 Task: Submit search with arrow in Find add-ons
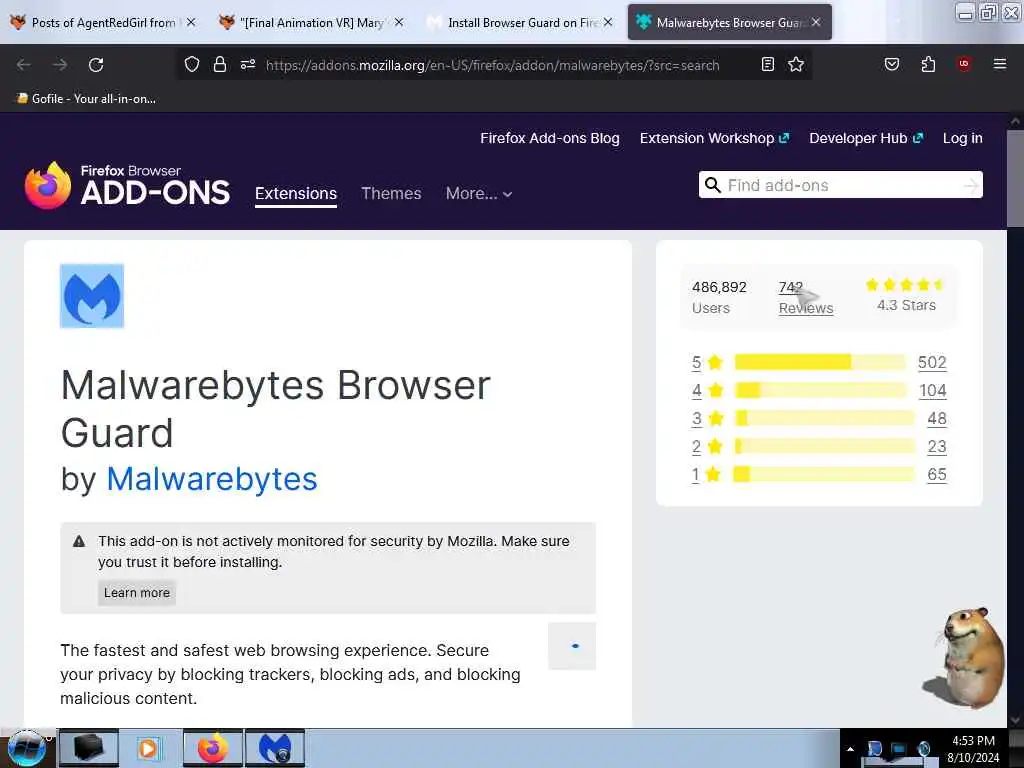coord(971,185)
